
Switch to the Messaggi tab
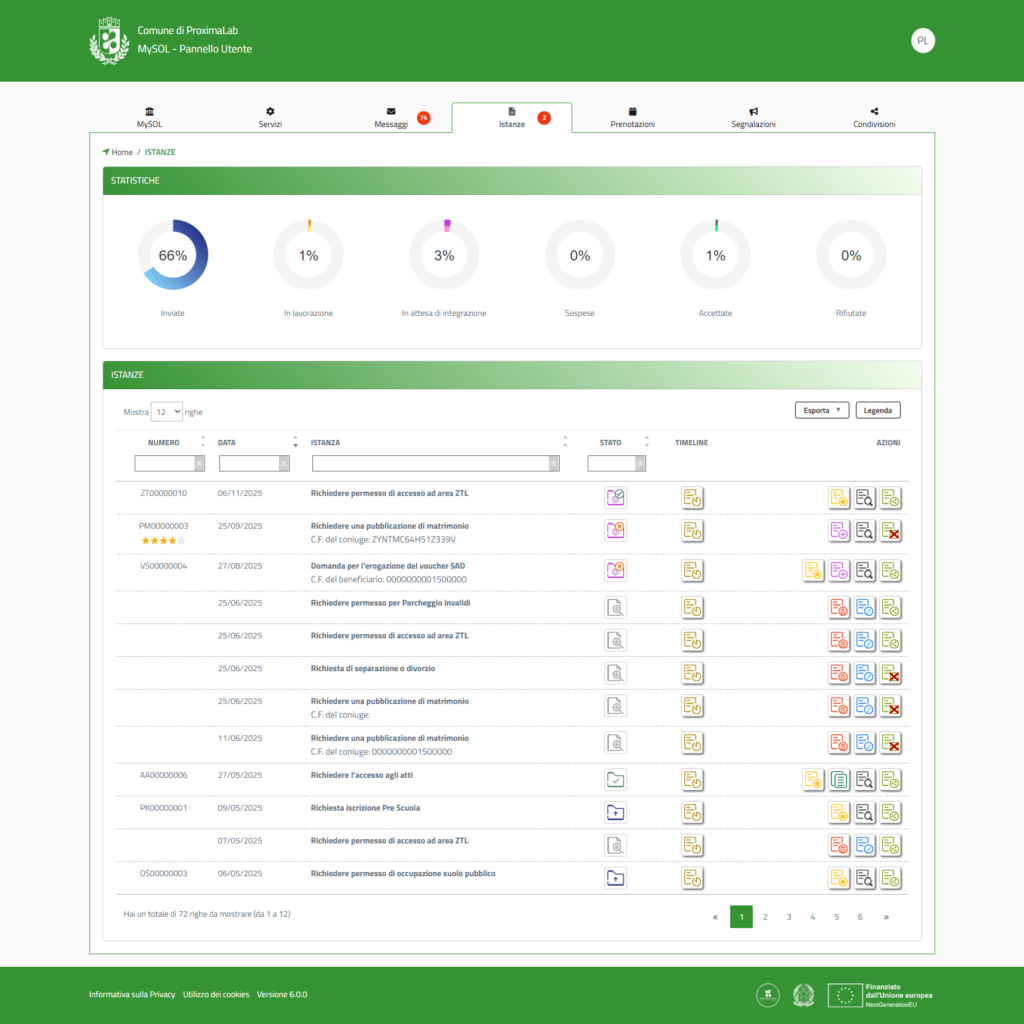[x=392, y=117]
